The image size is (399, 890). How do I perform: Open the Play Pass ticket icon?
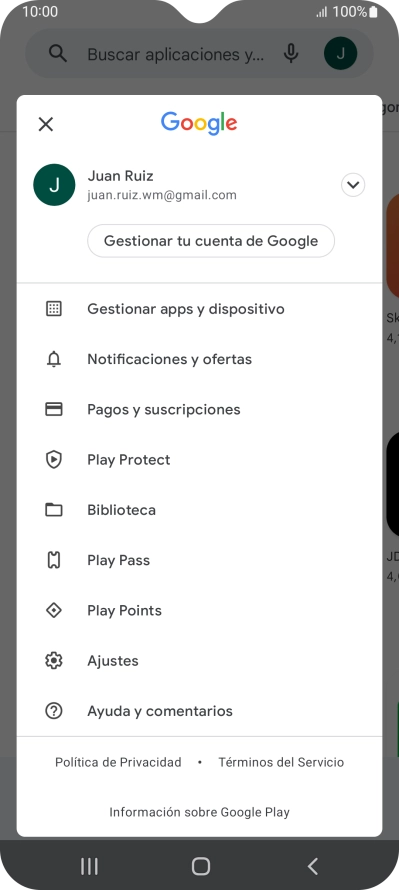54,560
